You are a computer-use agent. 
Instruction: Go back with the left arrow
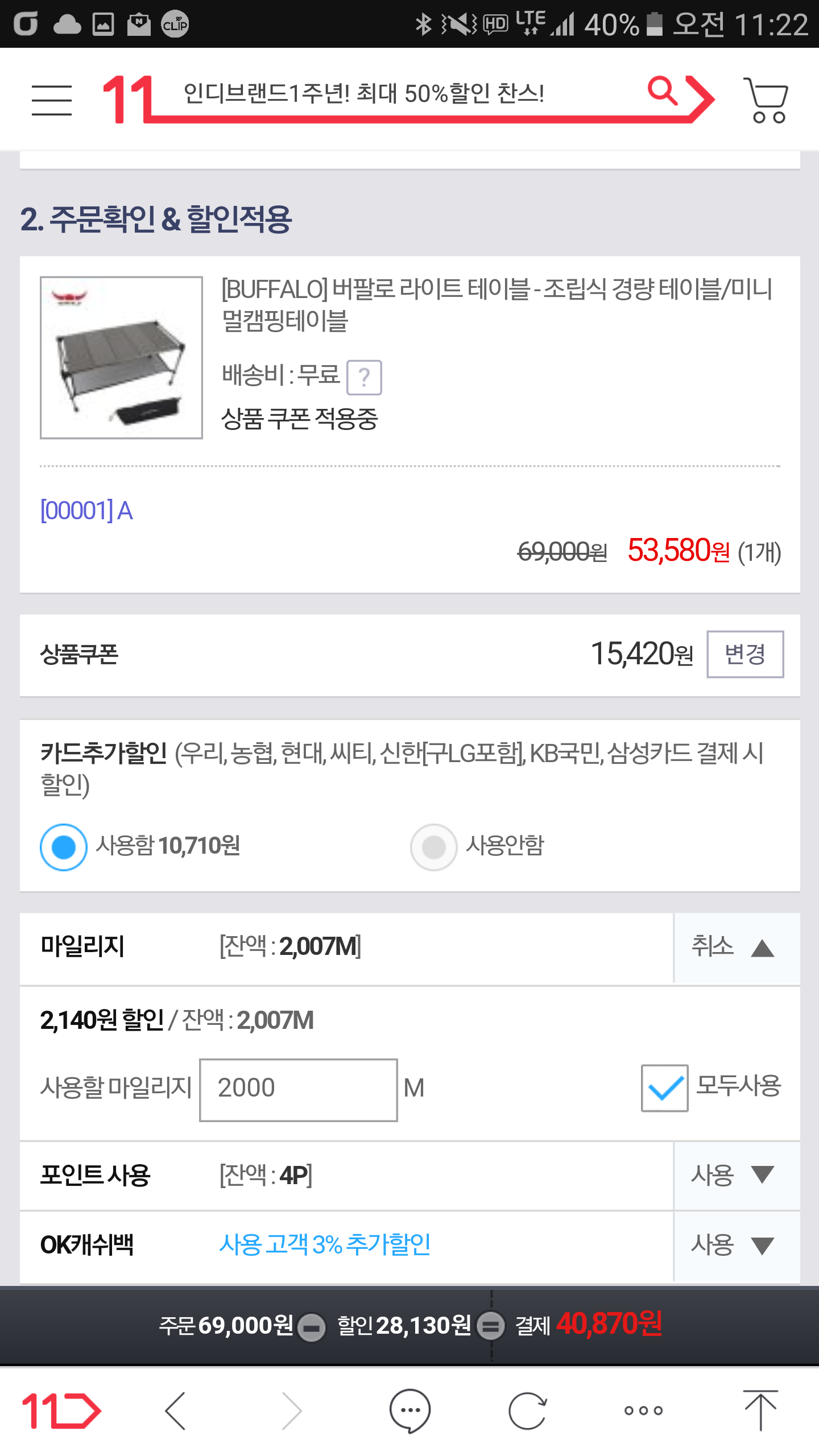(176, 1410)
